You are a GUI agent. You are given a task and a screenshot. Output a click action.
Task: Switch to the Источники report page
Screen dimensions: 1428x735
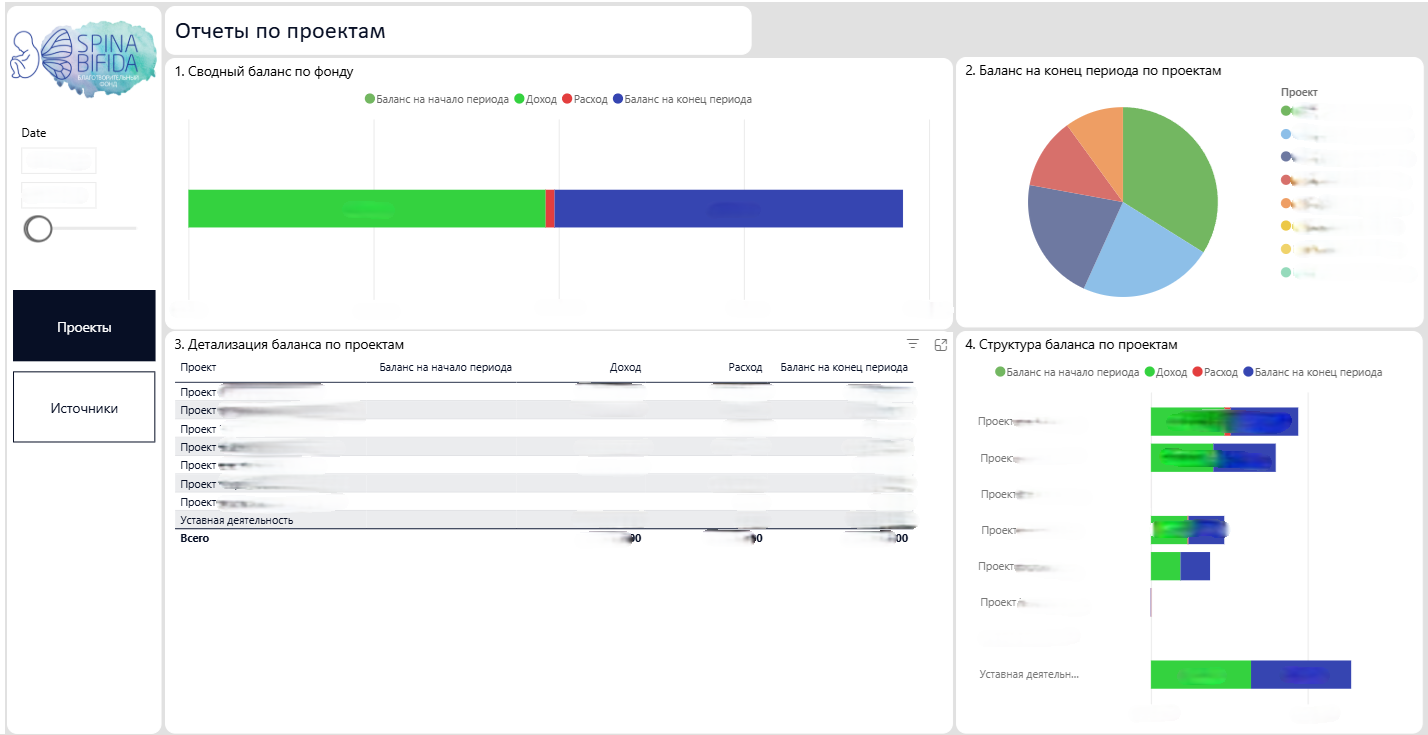coord(84,408)
